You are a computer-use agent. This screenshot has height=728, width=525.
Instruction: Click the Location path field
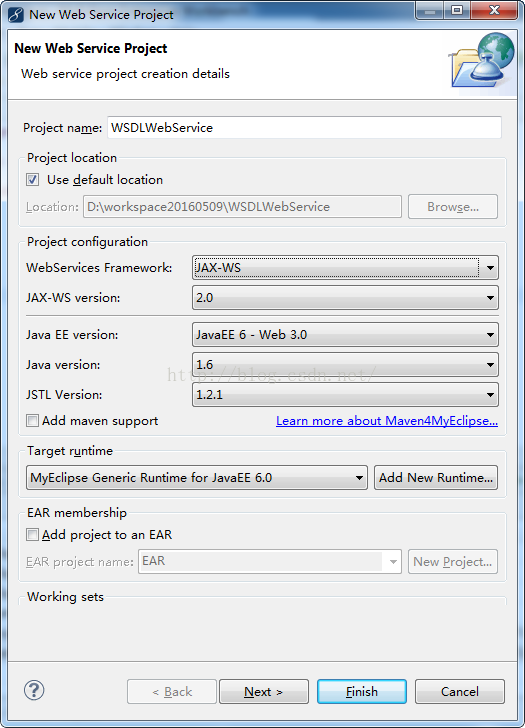[242, 207]
